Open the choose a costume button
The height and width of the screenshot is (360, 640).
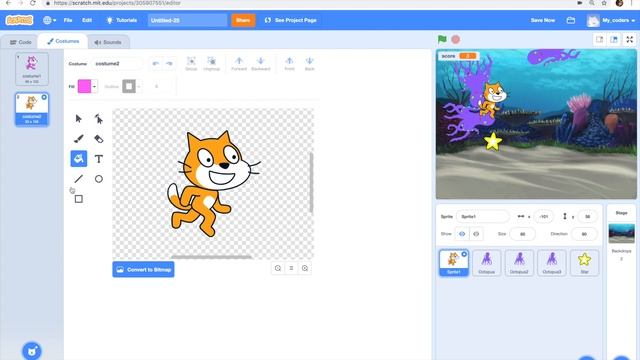[x=32, y=351]
